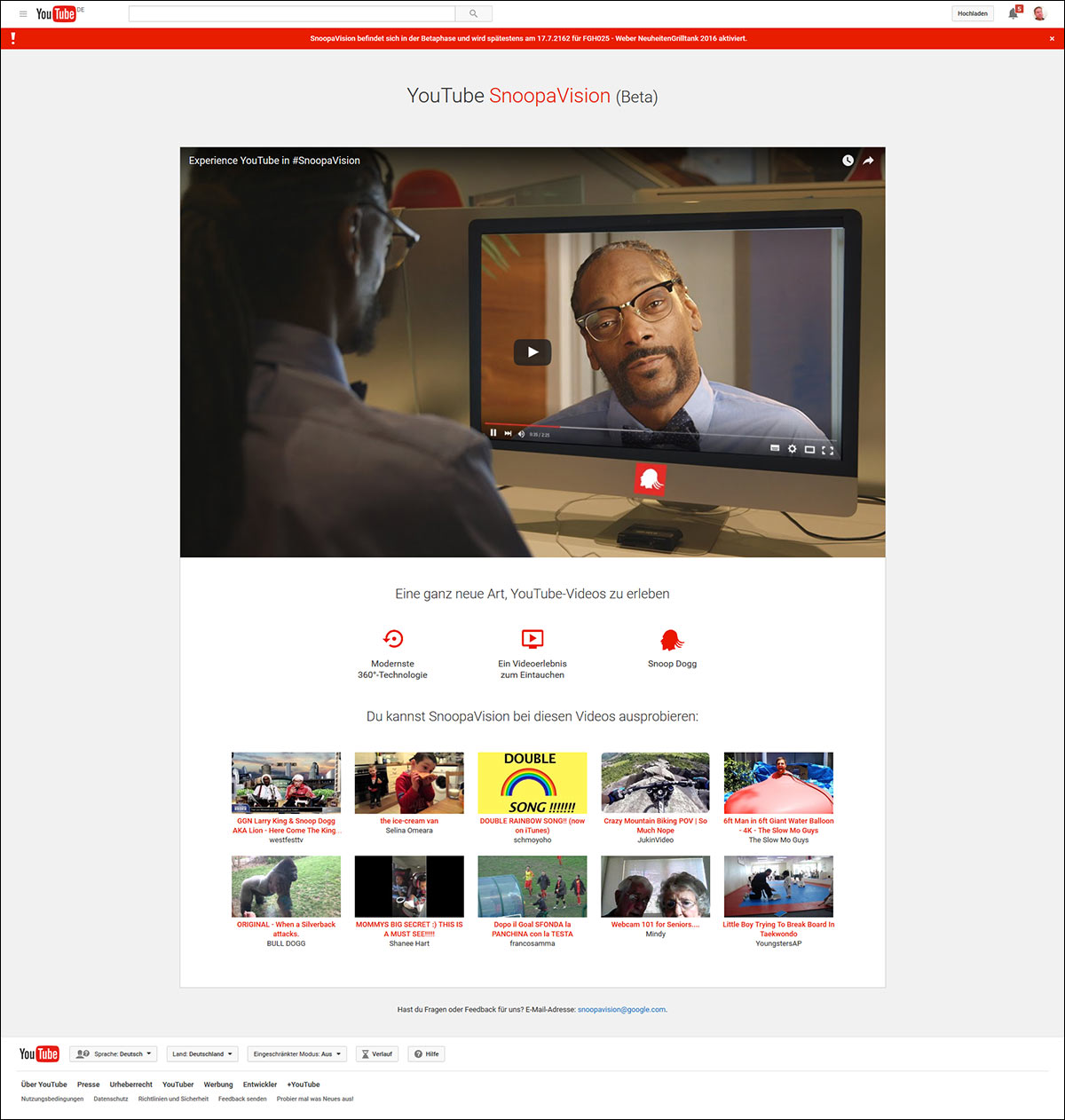Click the immersive video experience icon
This screenshot has width=1065, height=1120.
pyautogui.click(x=532, y=639)
